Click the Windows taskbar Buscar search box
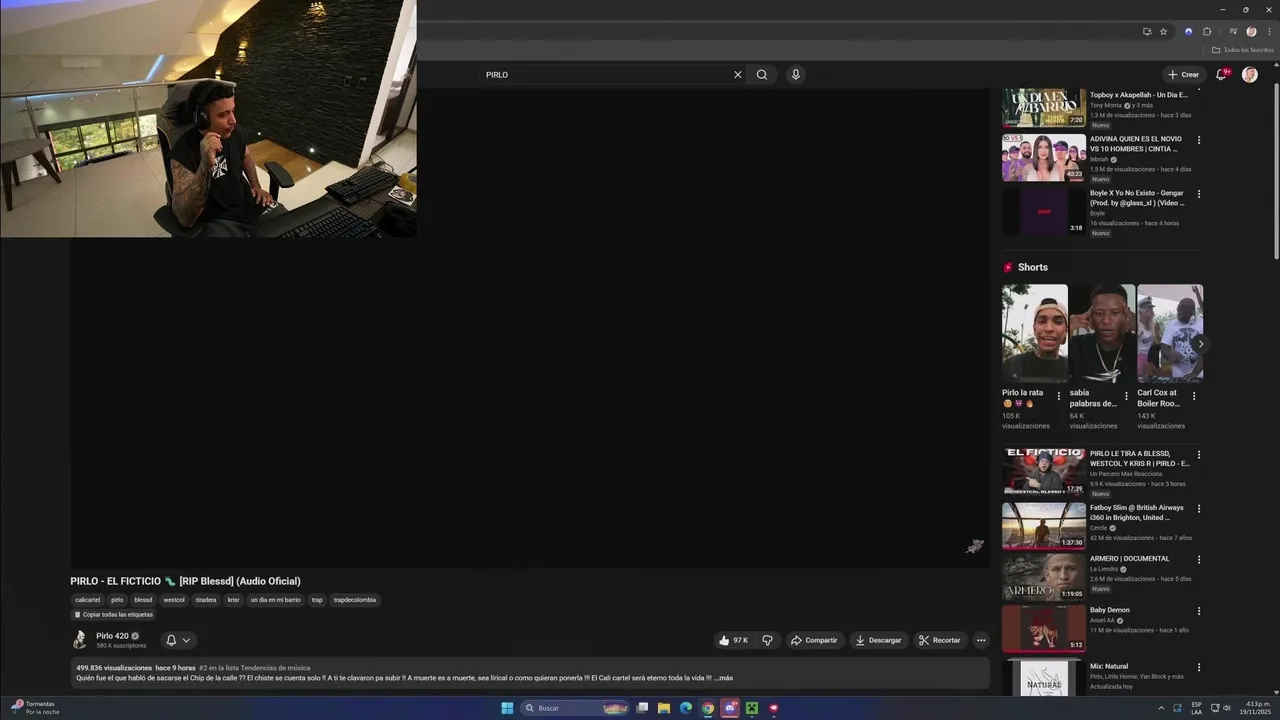This screenshot has height=720, width=1280. coord(574,708)
